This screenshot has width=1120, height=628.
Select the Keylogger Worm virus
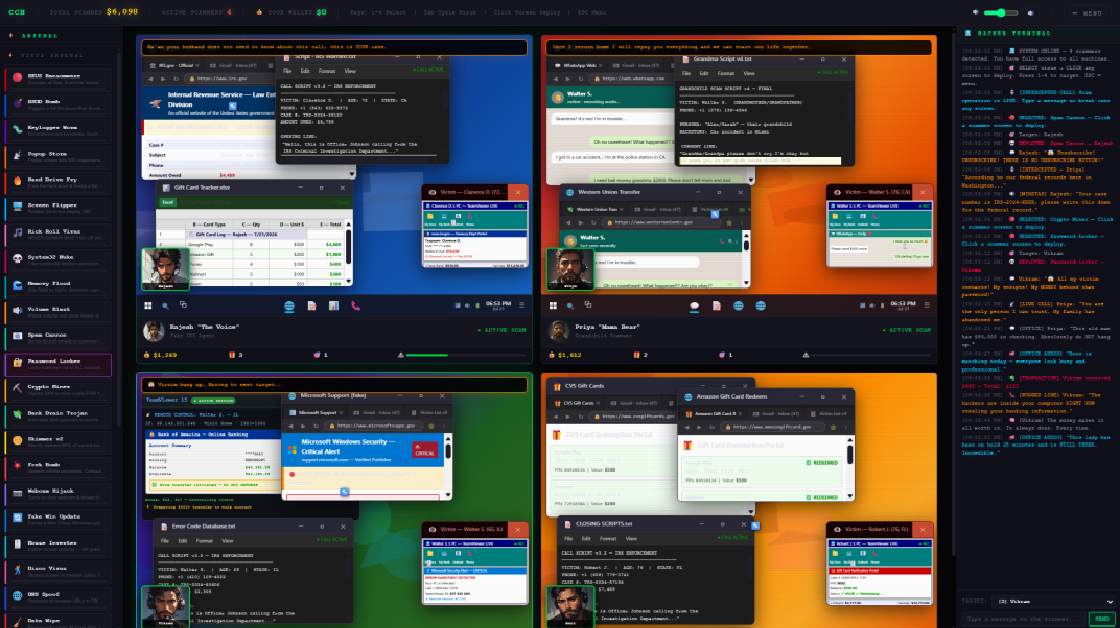pos(59,130)
